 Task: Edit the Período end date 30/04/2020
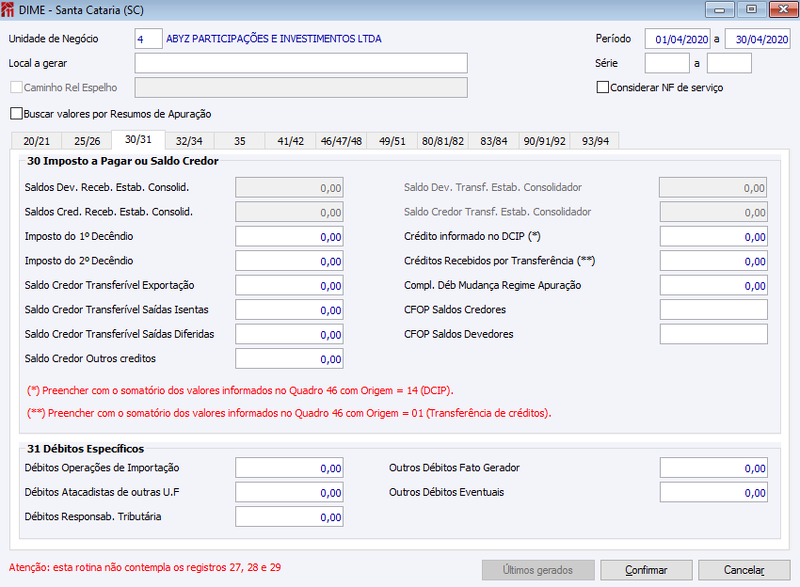(758, 39)
